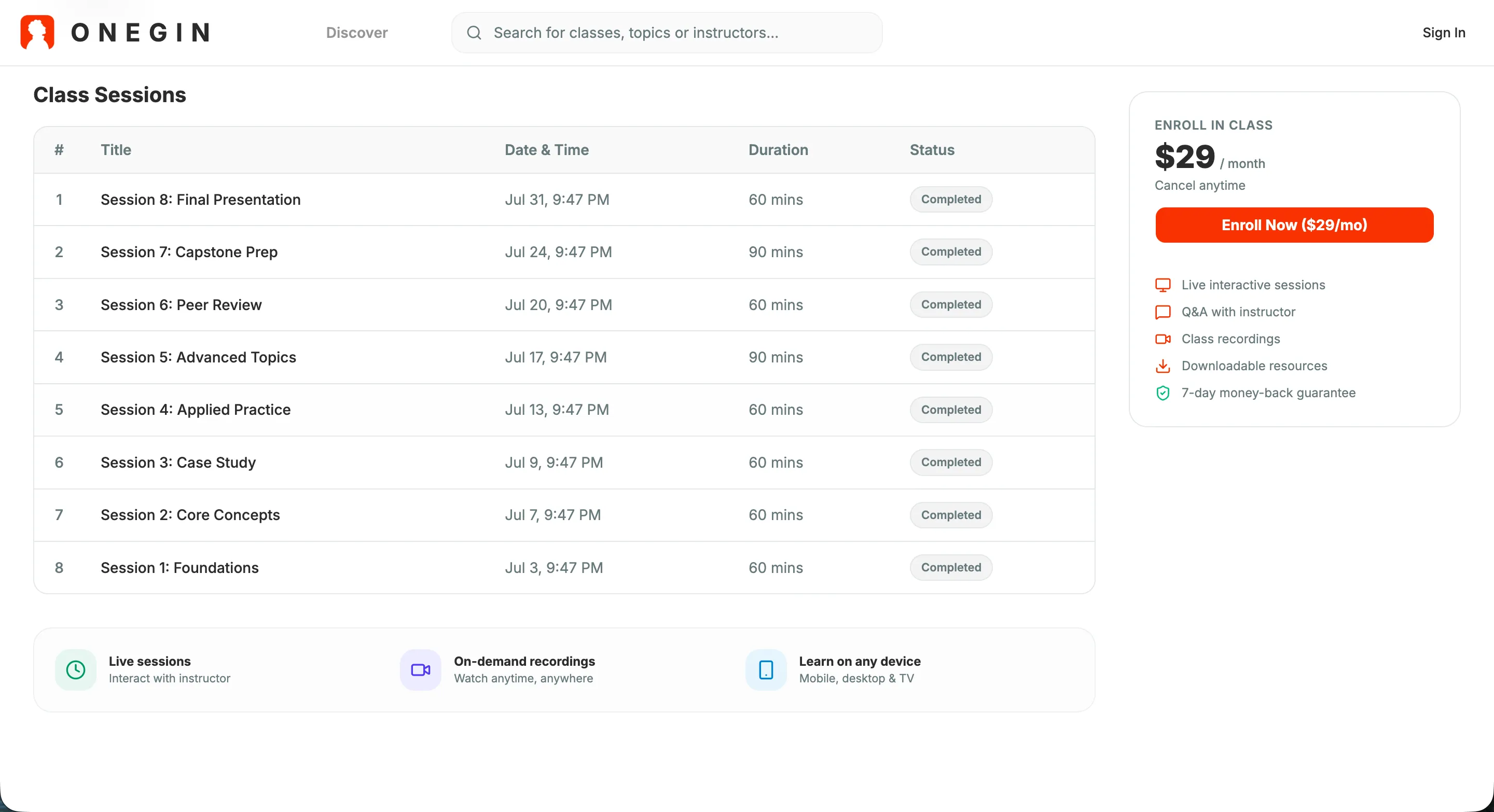
Task: Click the Cancel anytime text
Action: point(1199,186)
